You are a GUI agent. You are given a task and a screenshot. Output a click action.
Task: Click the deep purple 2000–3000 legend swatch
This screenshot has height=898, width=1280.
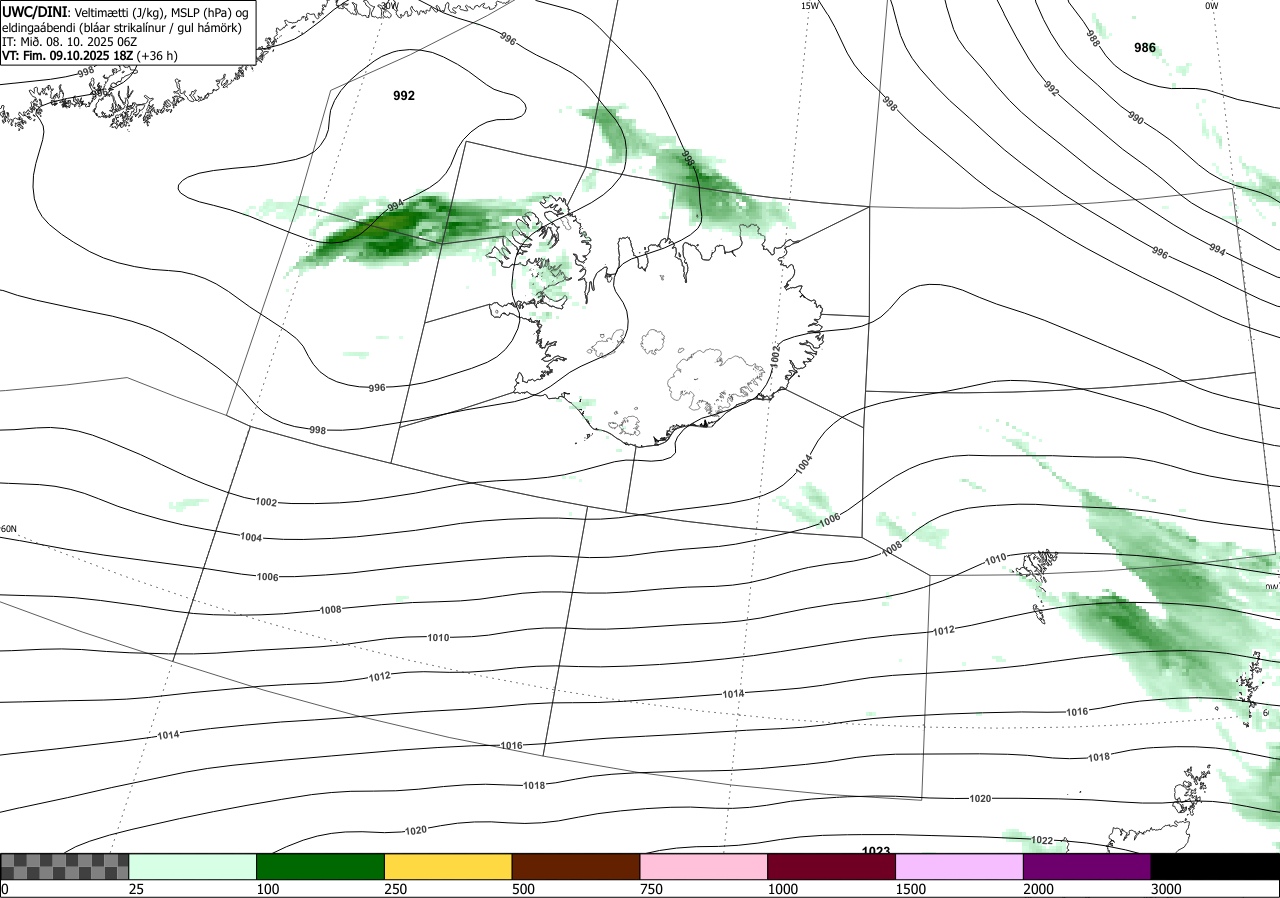(x=1087, y=866)
